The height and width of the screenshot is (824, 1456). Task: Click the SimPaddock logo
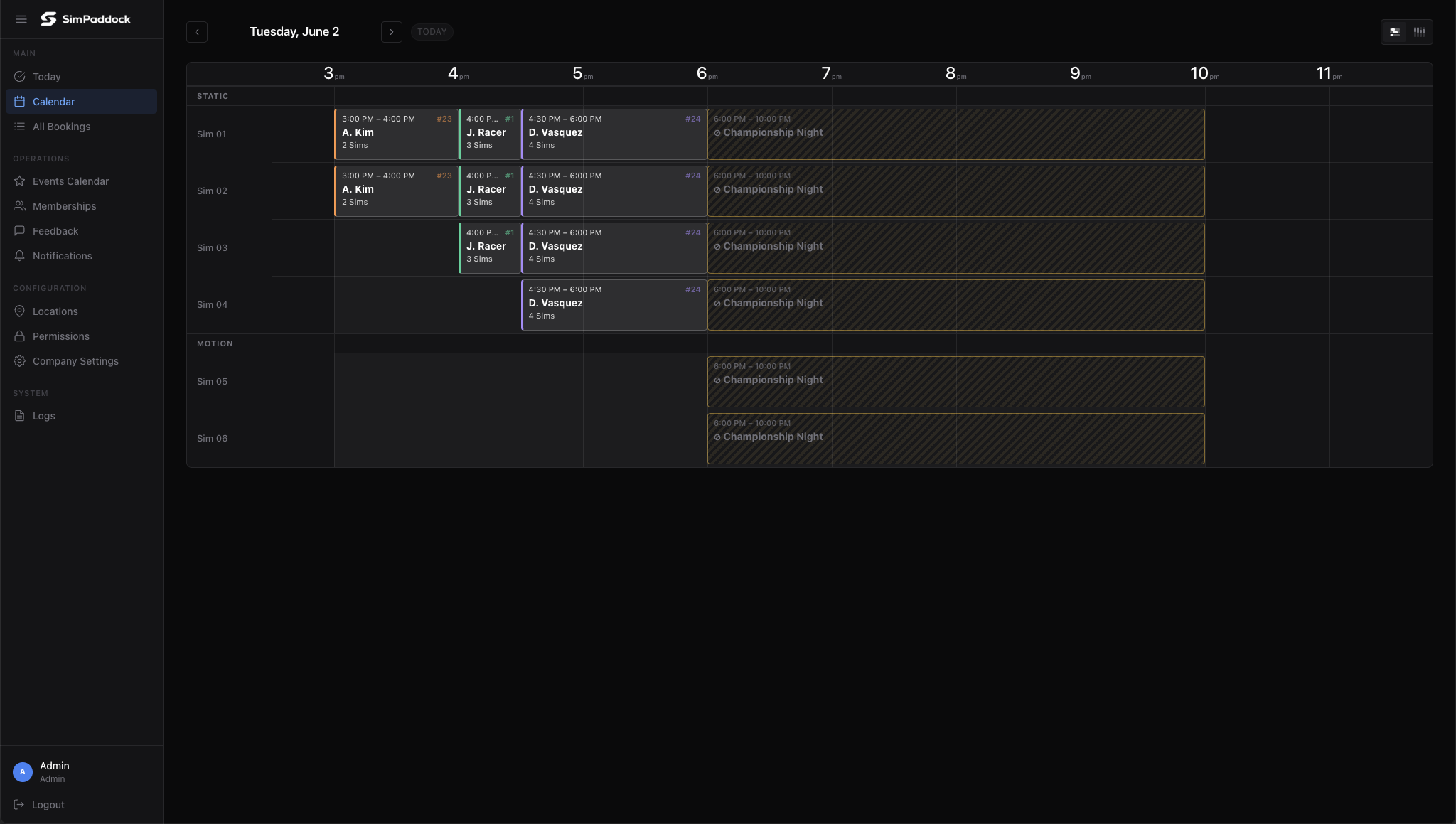[x=85, y=19]
